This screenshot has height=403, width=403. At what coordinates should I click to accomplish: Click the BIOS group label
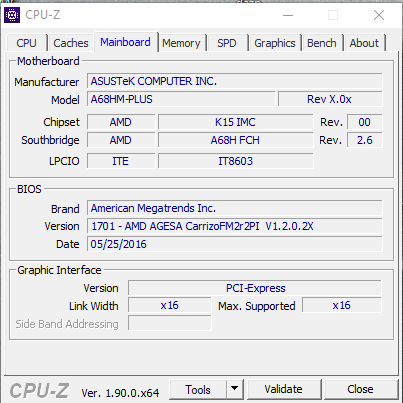(29, 189)
